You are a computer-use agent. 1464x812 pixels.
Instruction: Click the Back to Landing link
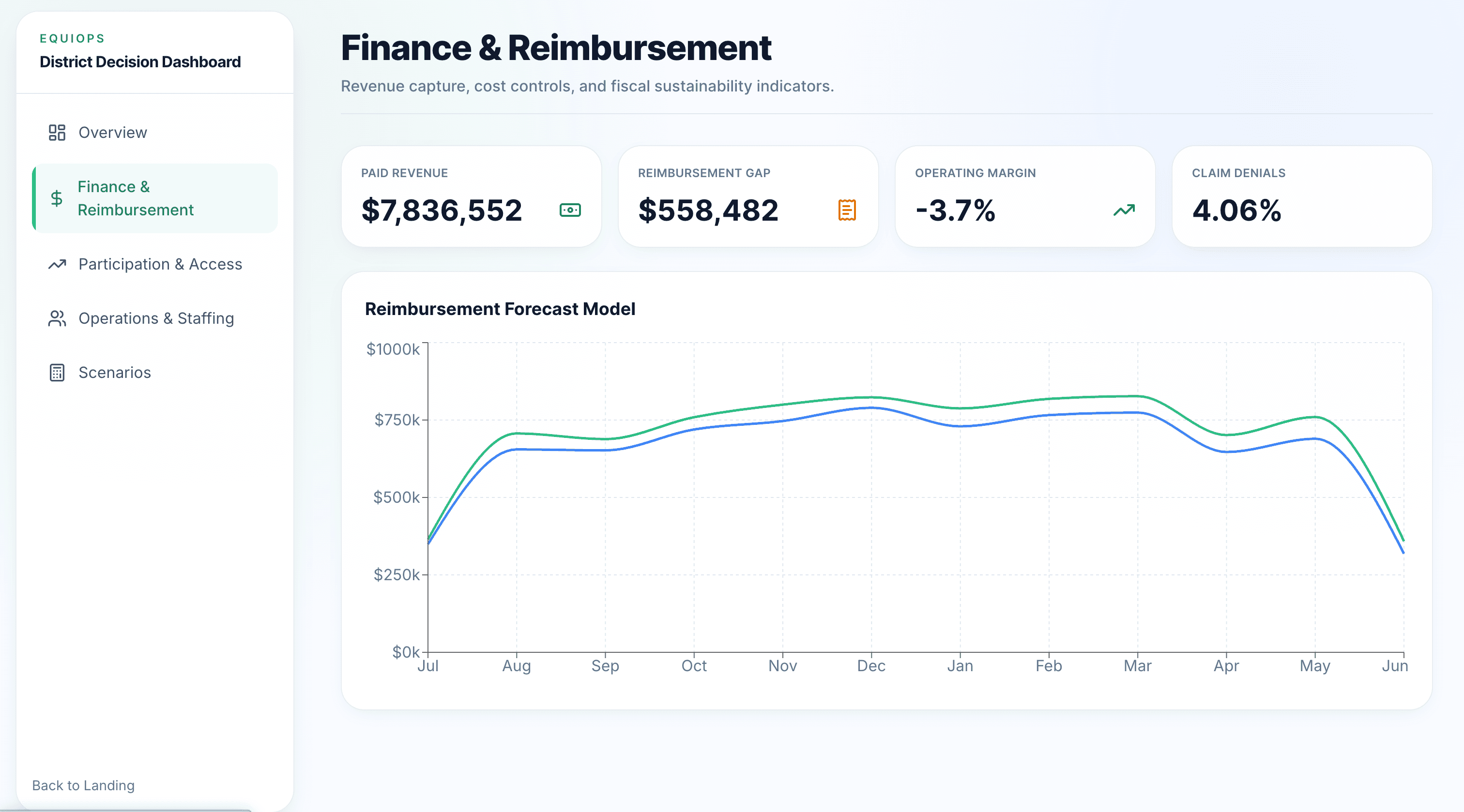[83, 785]
